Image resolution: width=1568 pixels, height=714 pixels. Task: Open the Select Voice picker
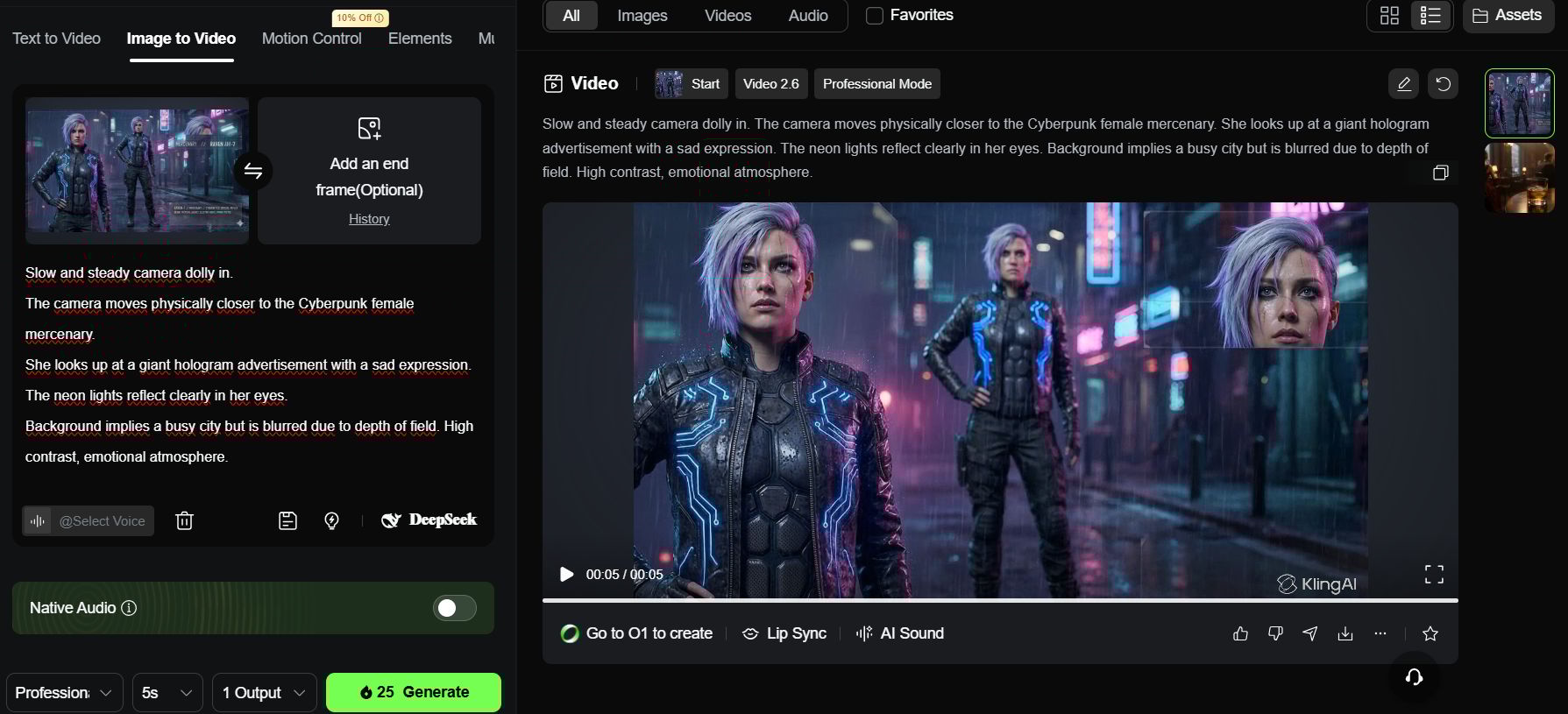coord(88,521)
